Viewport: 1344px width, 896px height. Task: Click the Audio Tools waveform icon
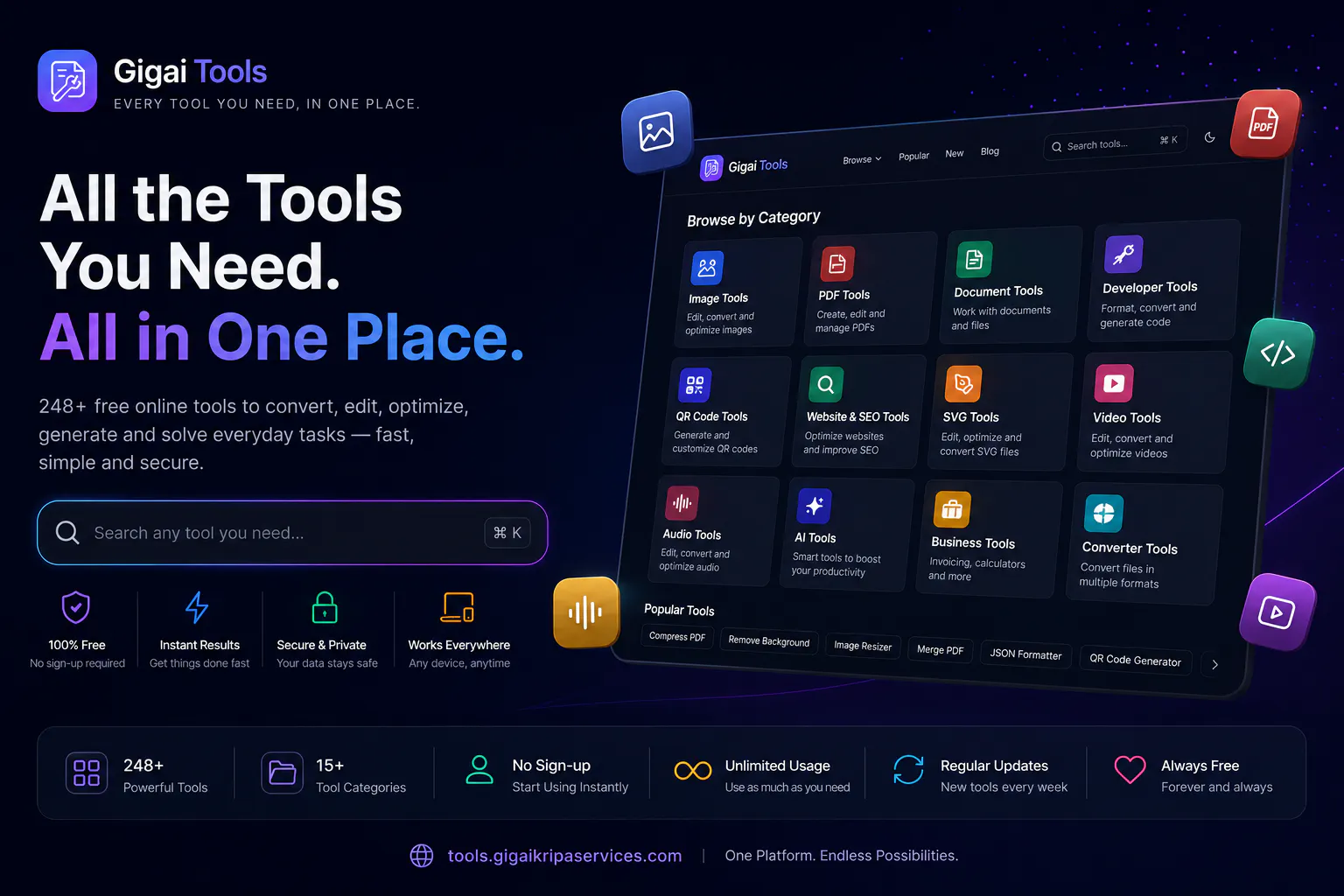pos(682,503)
